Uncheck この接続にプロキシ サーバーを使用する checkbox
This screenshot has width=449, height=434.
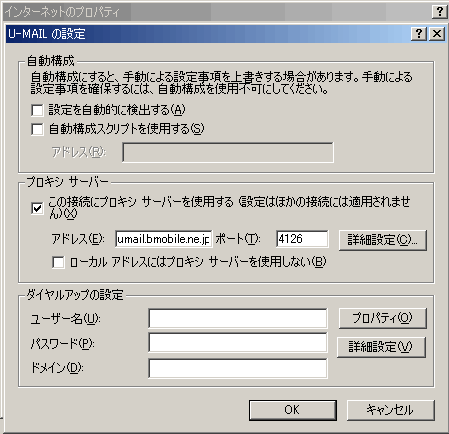click(37, 209)
